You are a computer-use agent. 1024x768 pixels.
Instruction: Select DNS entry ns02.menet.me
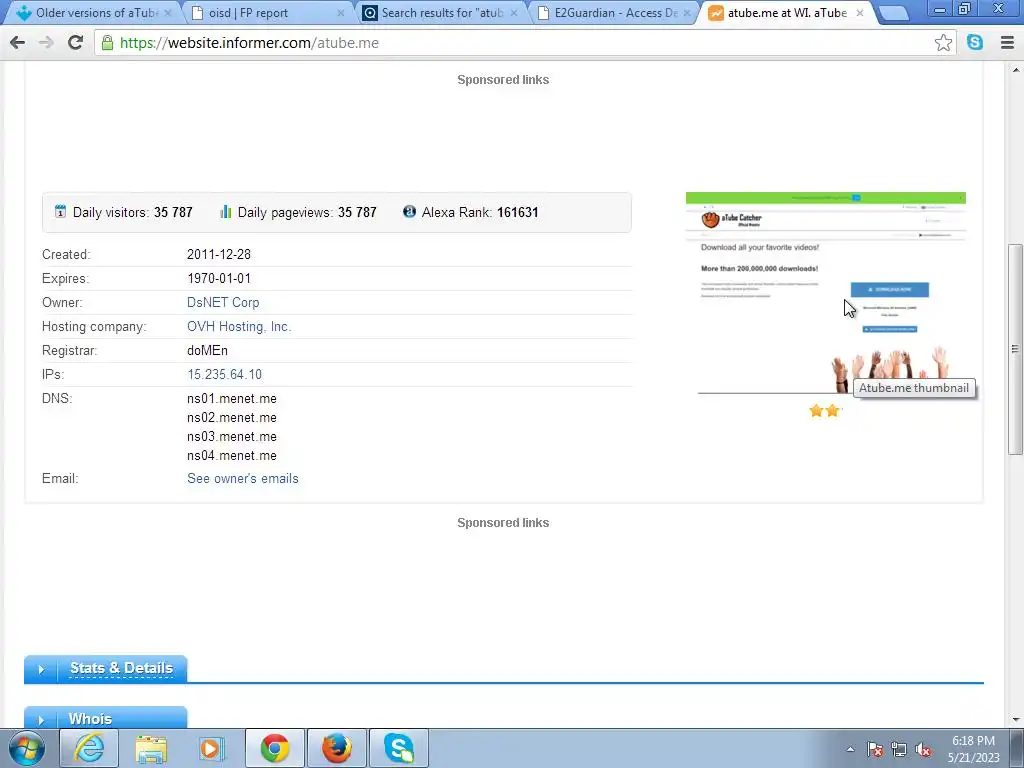(x=231, y=417)
